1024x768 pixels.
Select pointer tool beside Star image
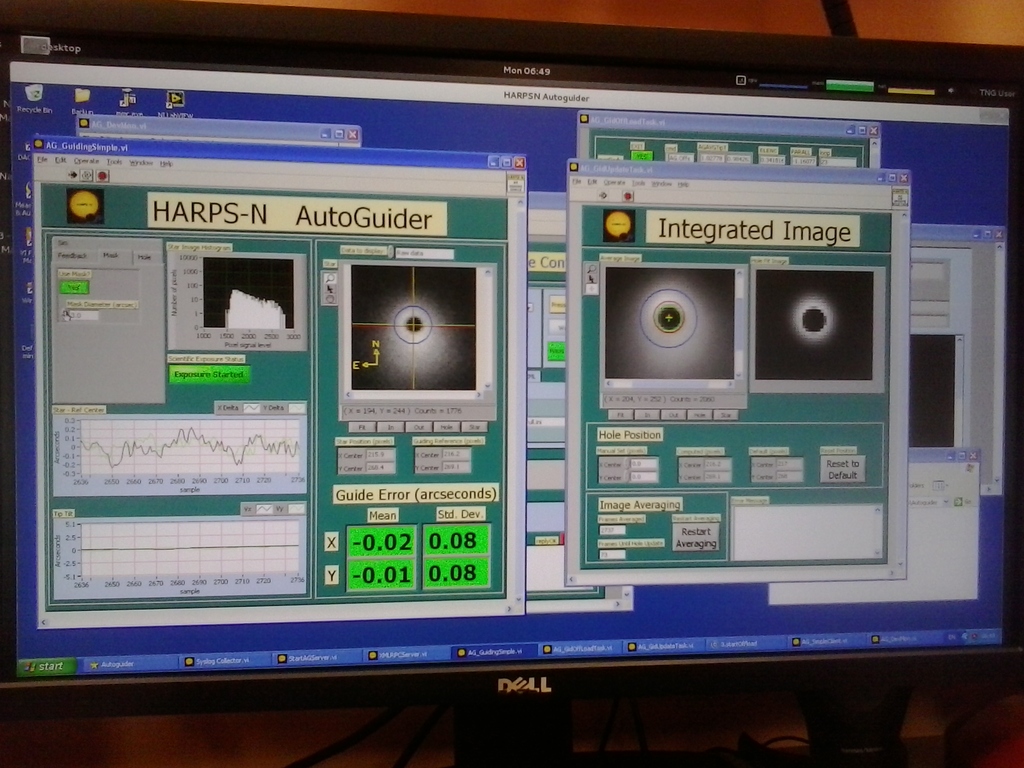point(330,289)
